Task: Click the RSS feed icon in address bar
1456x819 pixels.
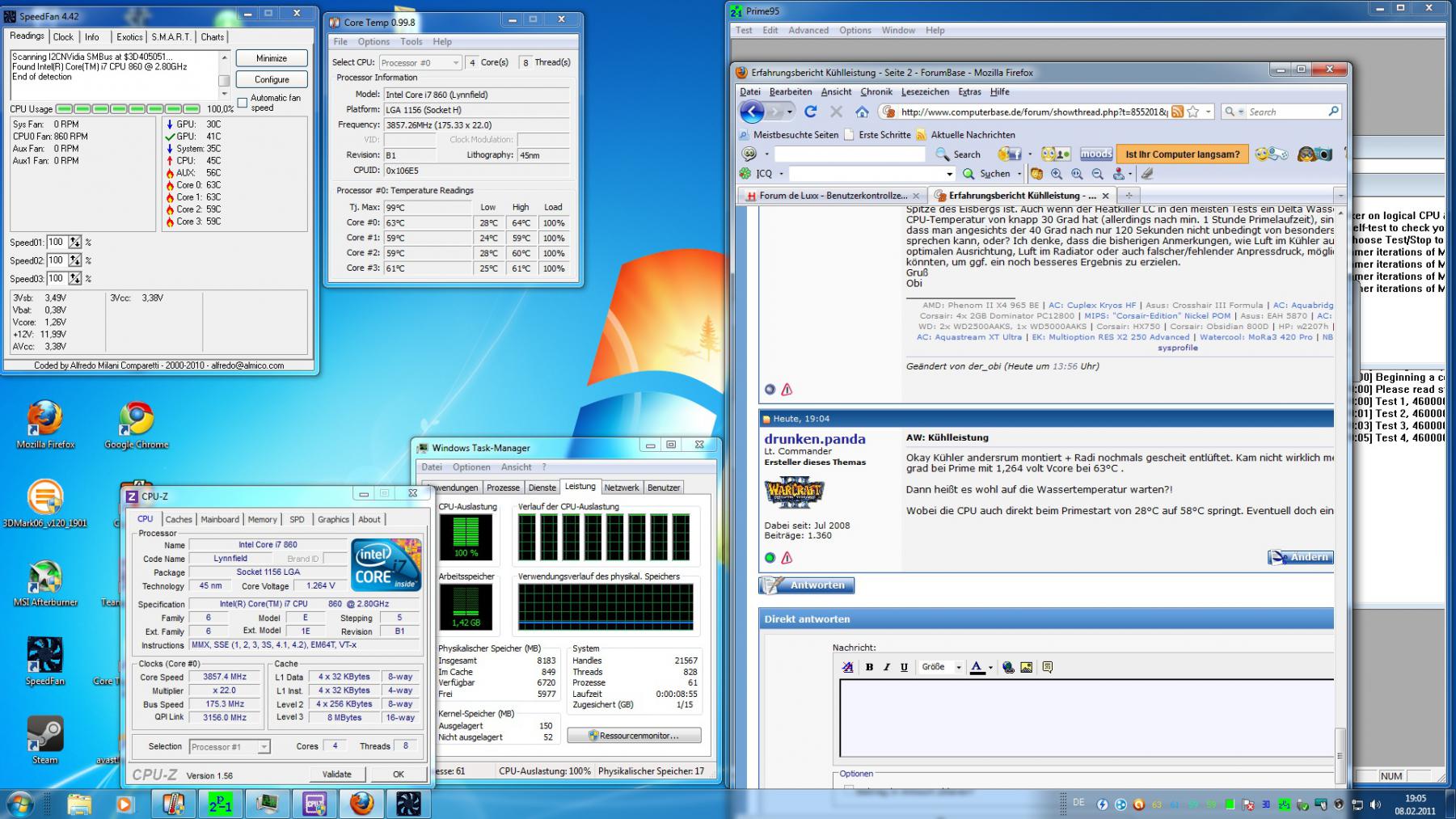Action: click(1178, 112)
